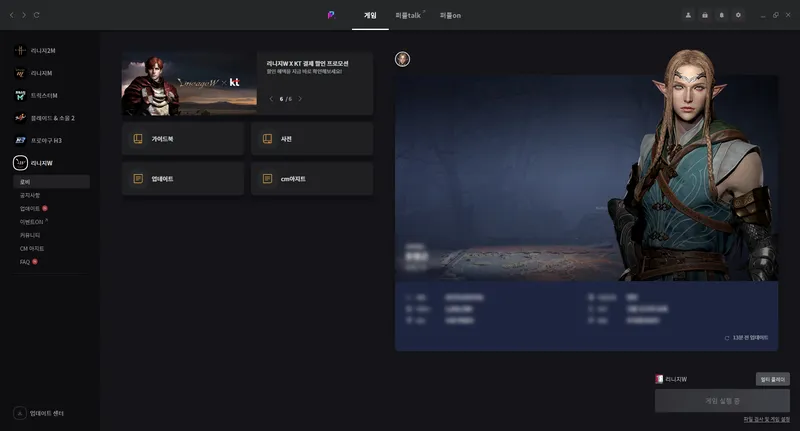
Task: Select the 로비 submenu item
Action: point(52,182)
